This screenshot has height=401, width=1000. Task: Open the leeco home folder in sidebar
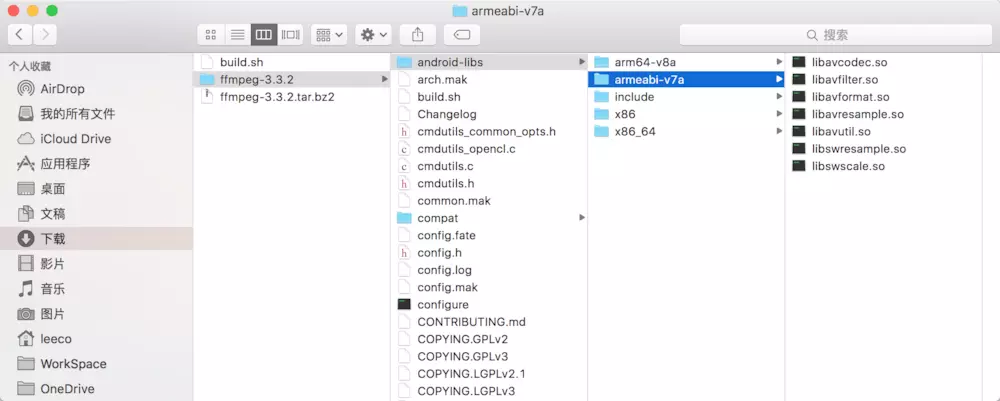96,339
